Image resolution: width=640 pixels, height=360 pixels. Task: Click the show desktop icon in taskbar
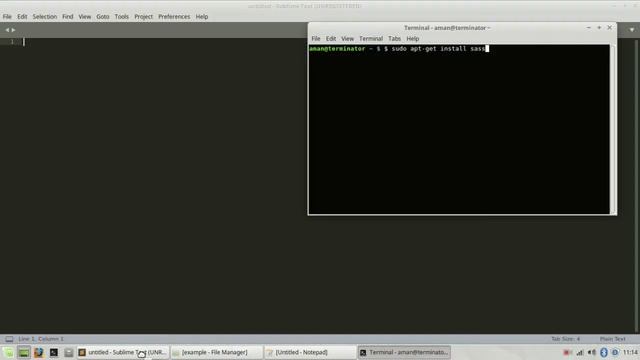pos(24,352)
